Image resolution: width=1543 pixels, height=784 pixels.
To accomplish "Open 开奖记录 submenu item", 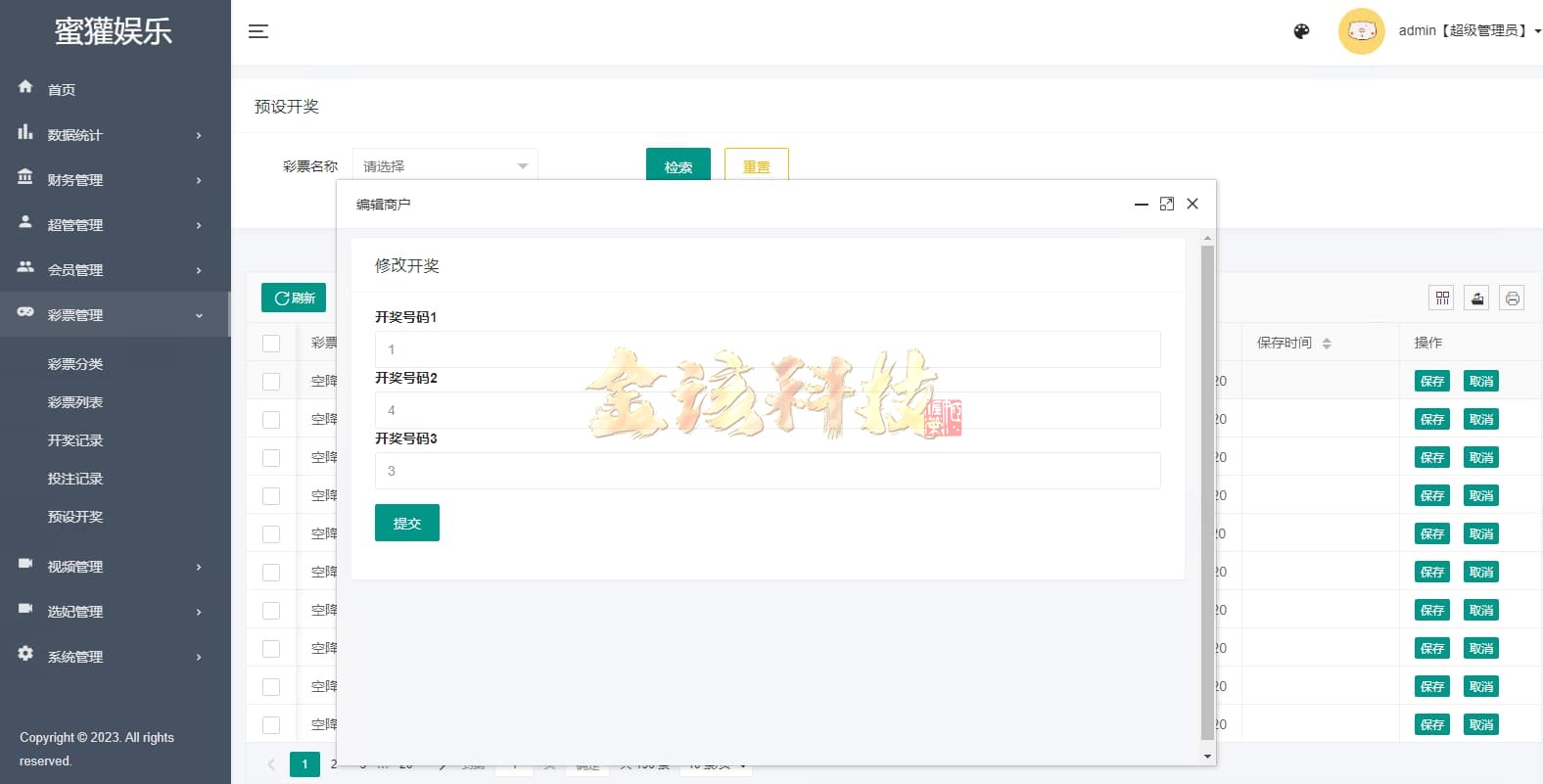I will (x=75, y=440).
